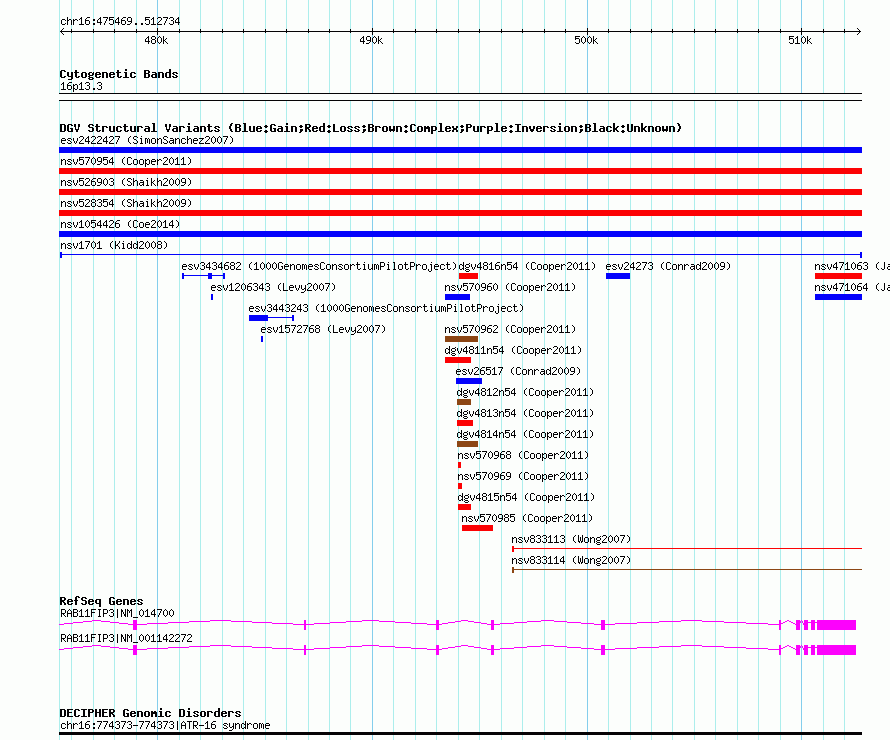Click the RefSeq Genes track title
The width and height of the screenshot is (890, 740).
click(x=101, y=600)
